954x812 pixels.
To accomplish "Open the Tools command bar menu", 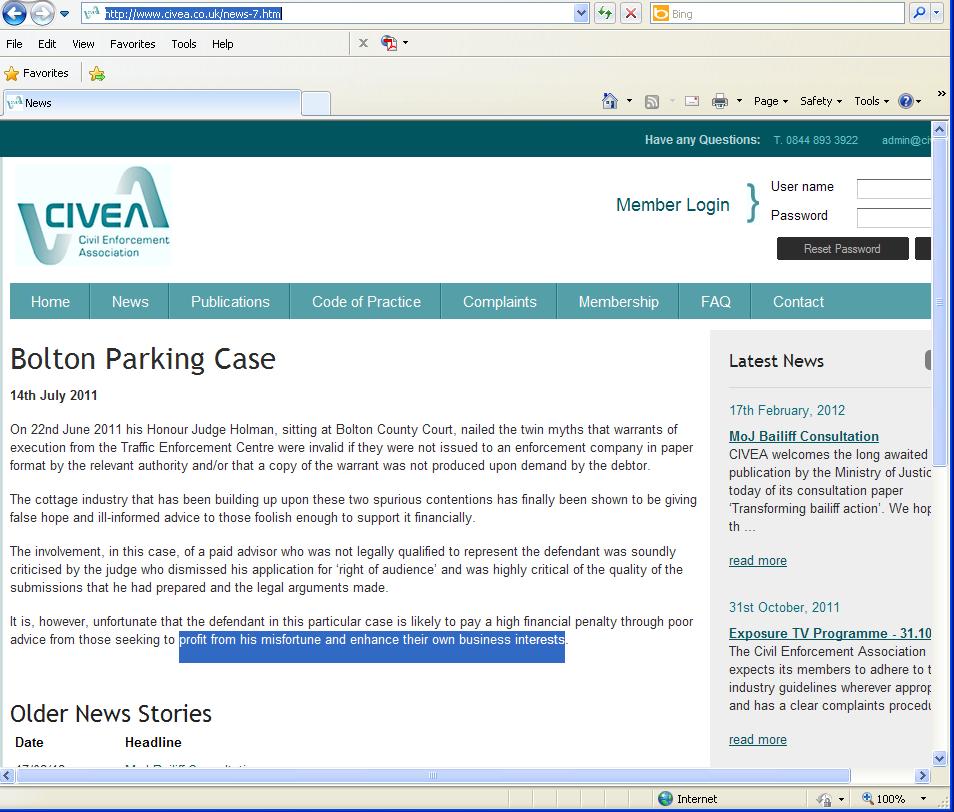I will coord(872,101).
